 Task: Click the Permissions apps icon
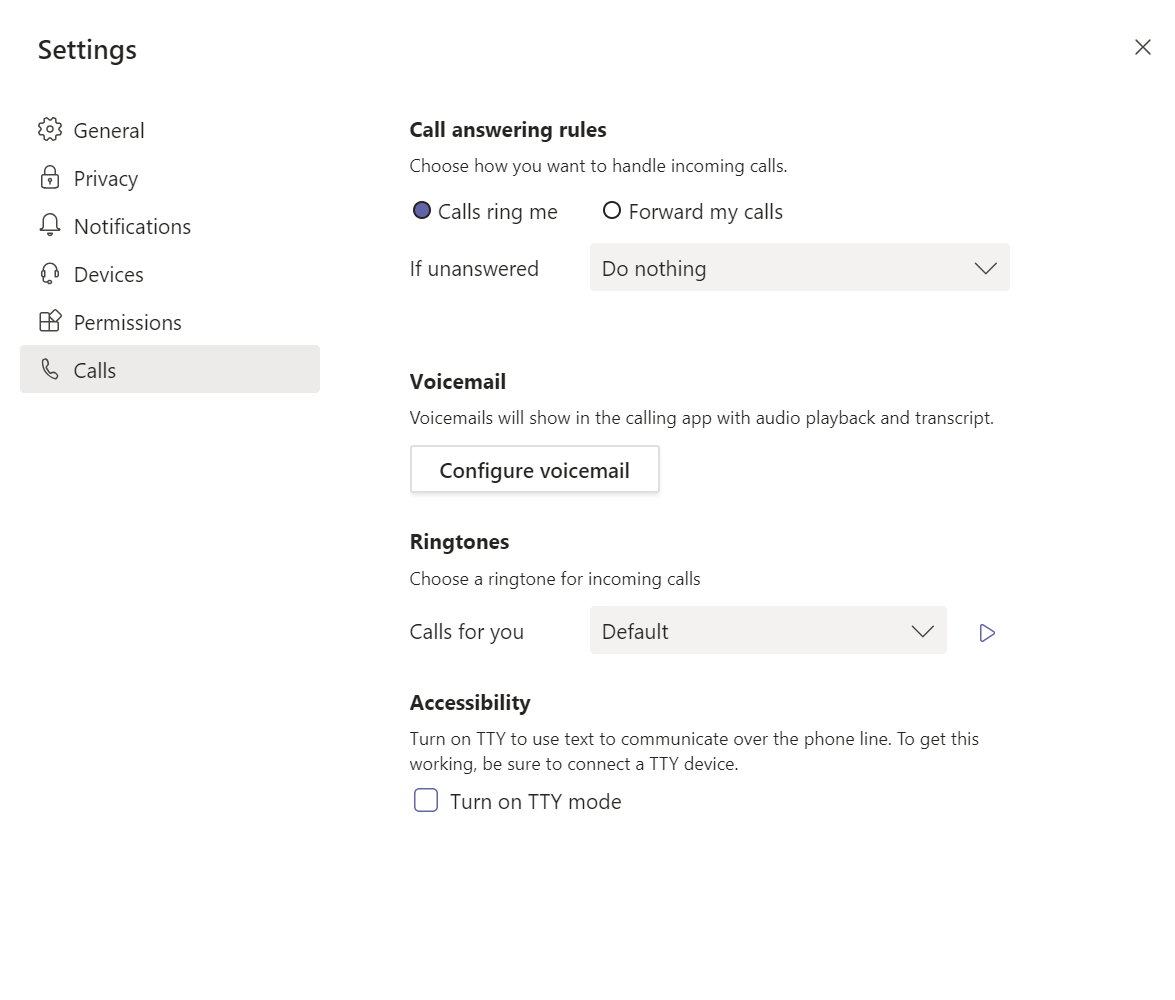point(50,321)
